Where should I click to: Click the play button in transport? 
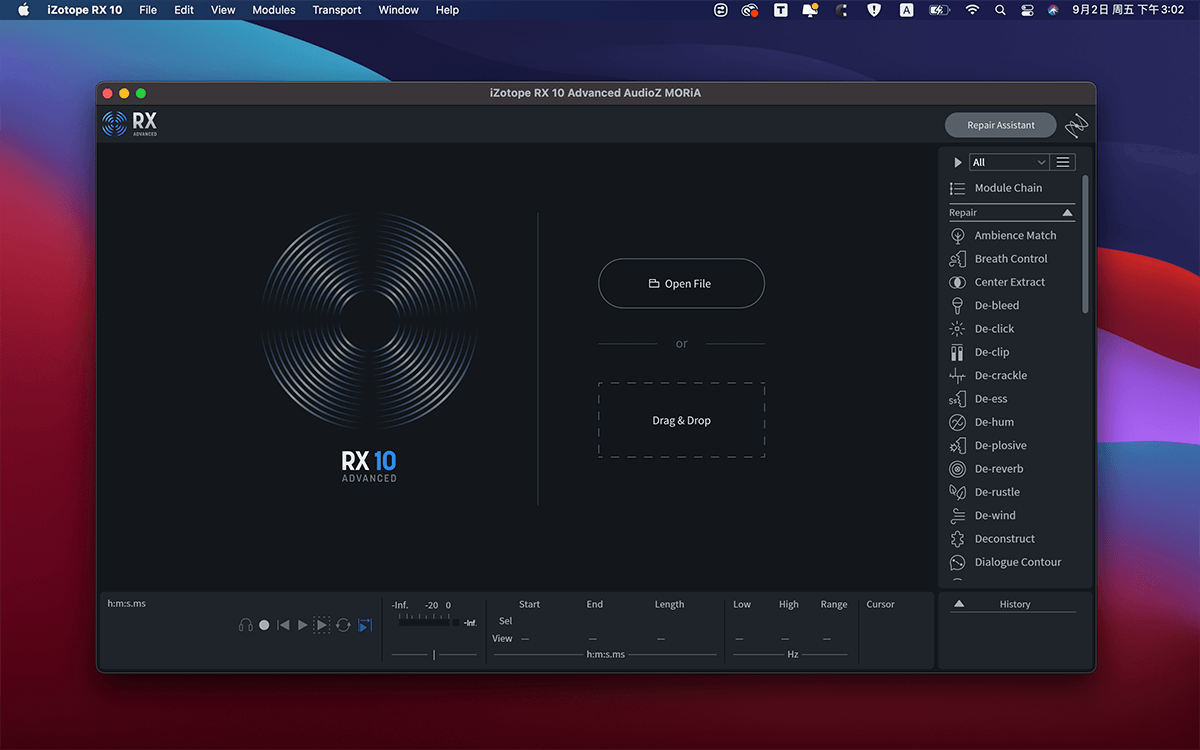click(x=303, y=625)
